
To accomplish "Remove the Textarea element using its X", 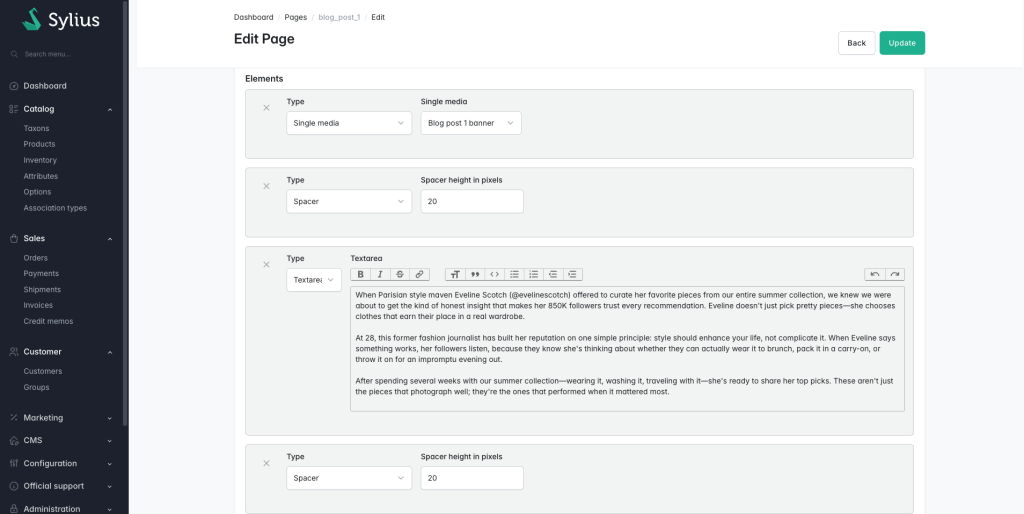I will 266,265.
